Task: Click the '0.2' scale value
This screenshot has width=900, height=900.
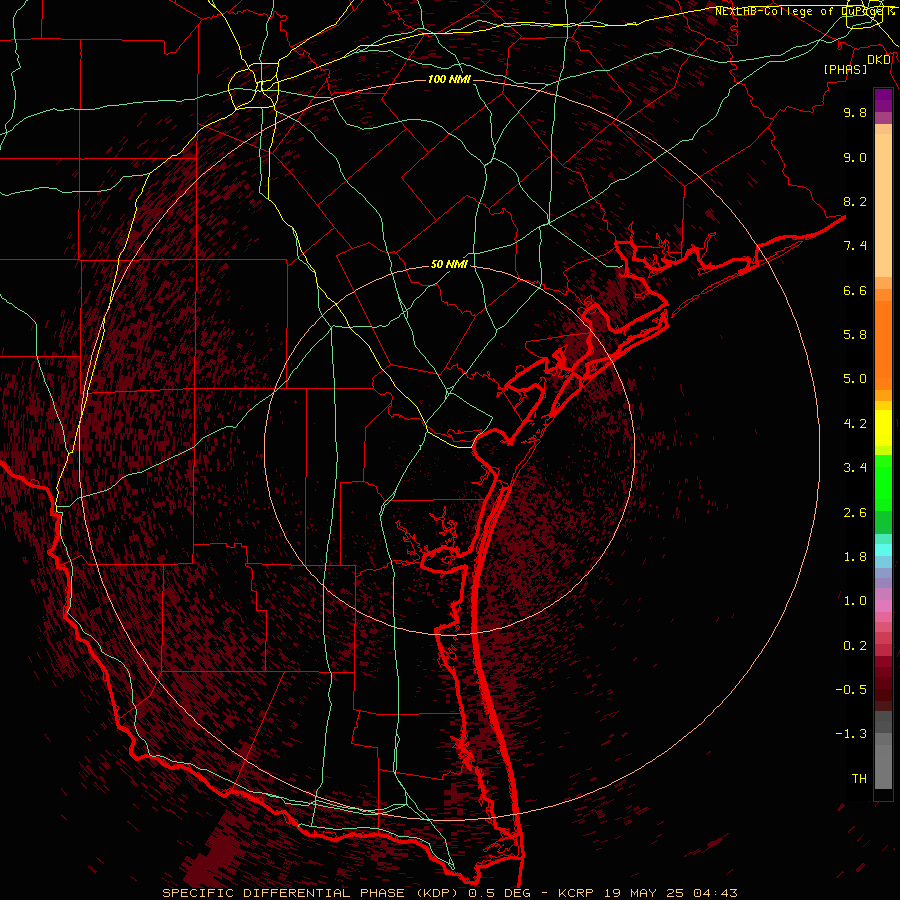Action: click(x=855, y=646)
